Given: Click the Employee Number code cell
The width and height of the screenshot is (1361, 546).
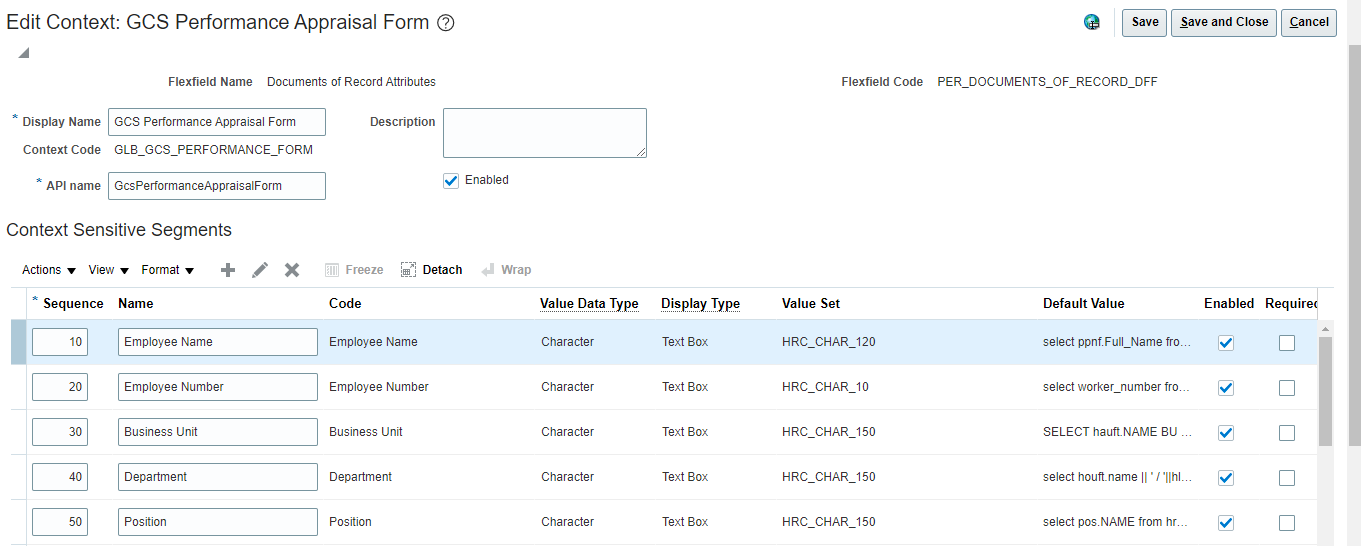Looking at the screenshot, I should point(379,387).
